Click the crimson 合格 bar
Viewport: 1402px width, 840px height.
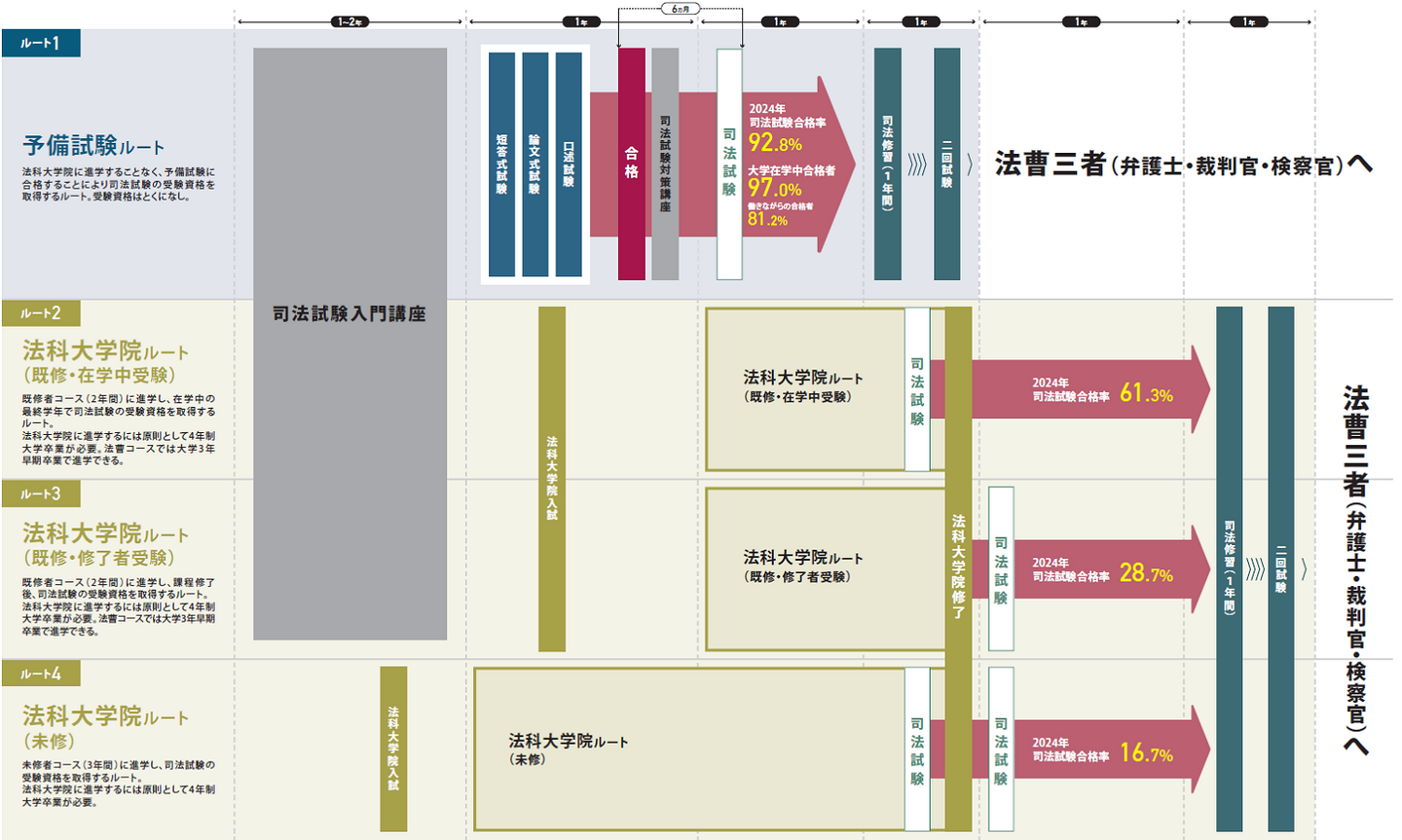click(631, 164)
